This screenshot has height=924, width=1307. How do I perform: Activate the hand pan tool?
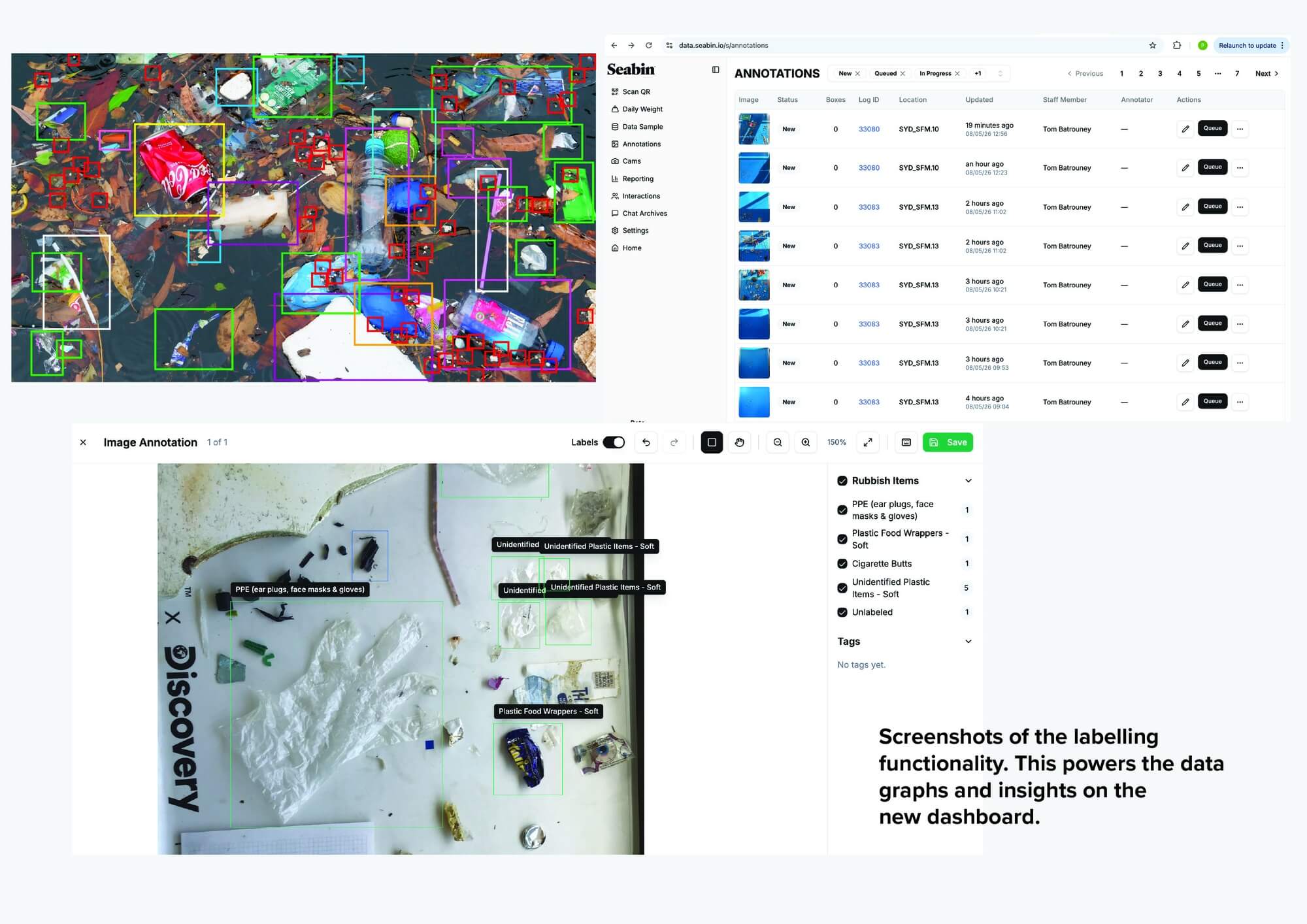[x=740, y=442]
